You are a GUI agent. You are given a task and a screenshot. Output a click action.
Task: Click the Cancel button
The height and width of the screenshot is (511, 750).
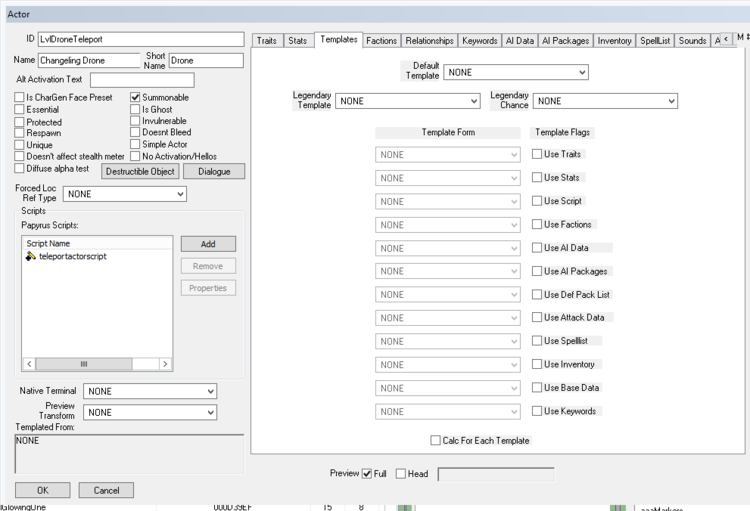click(x=106, y=490)
